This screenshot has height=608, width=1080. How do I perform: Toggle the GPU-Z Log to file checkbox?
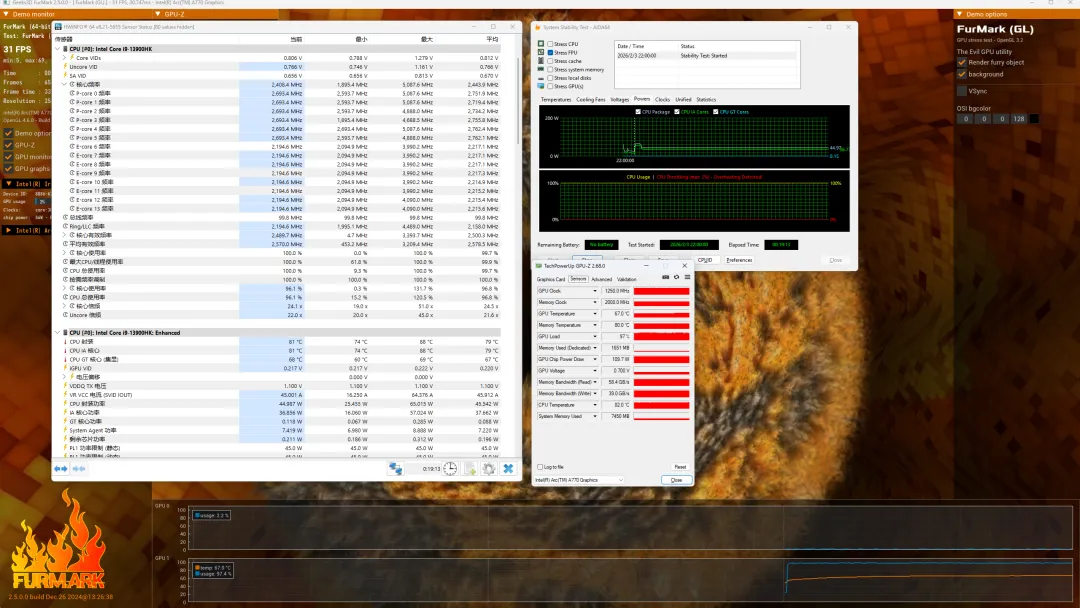tap(541, 467)
